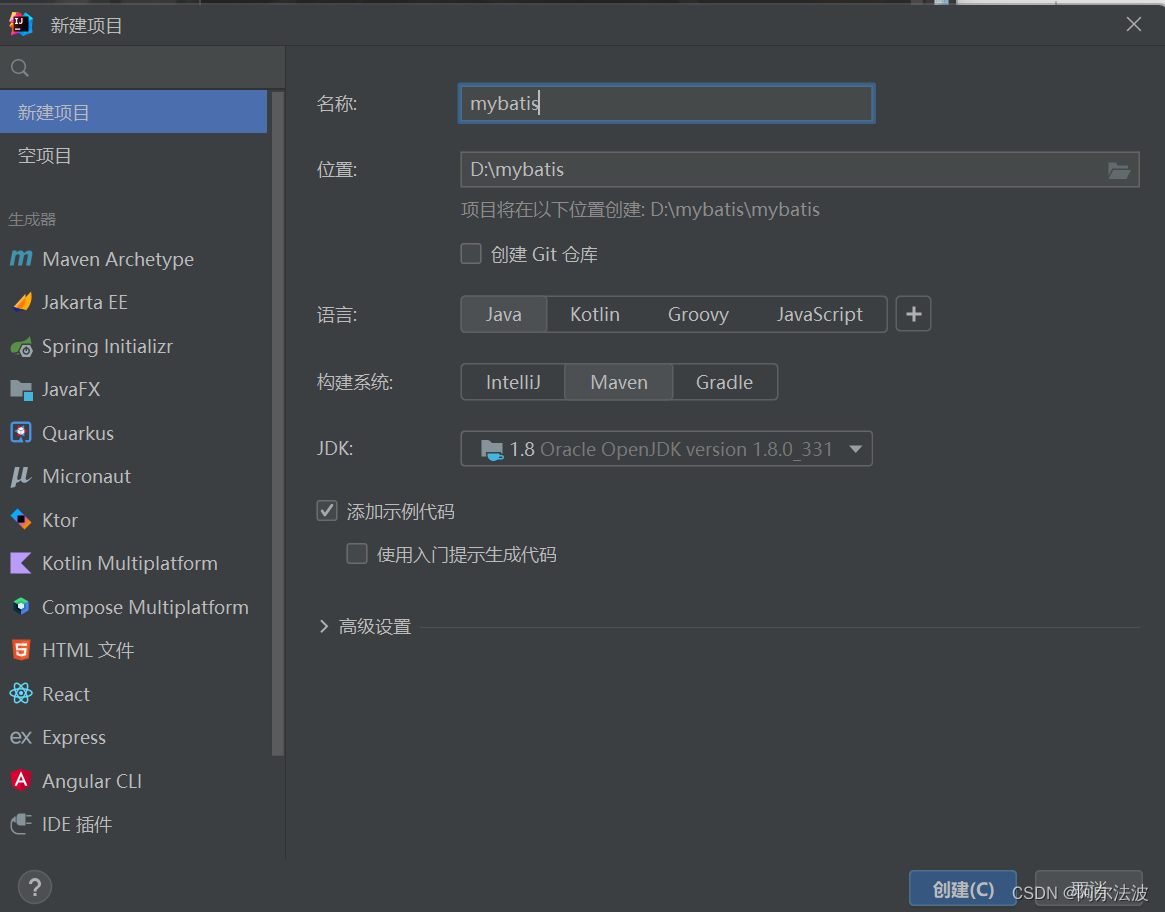The height and width of the screenshot is (912, 1165).
Task: Click the Spring Initializr leaf icon
Action: pyautogui.click(x=22, y=346)
